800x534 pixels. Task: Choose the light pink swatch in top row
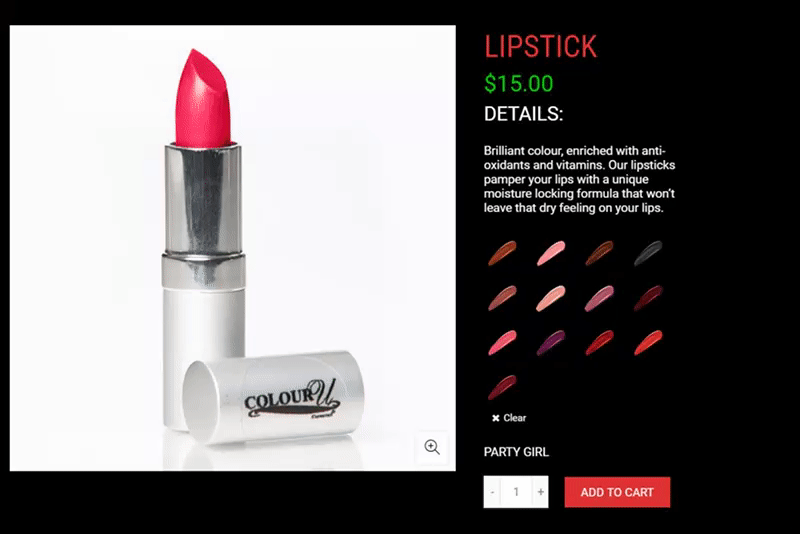tap(551, 253)
